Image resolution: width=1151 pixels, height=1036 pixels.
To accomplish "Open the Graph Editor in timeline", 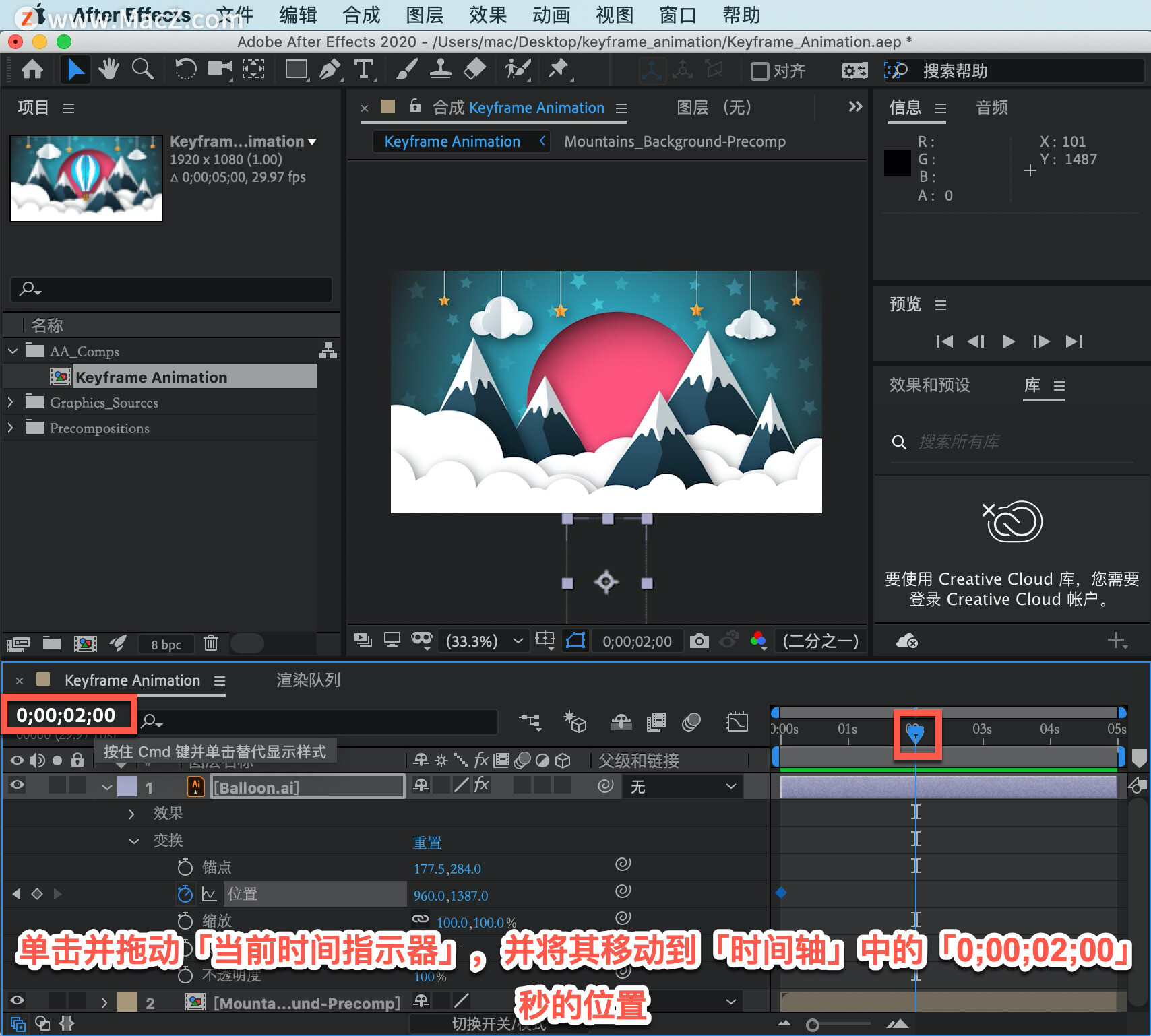I will tap(737, 723).
